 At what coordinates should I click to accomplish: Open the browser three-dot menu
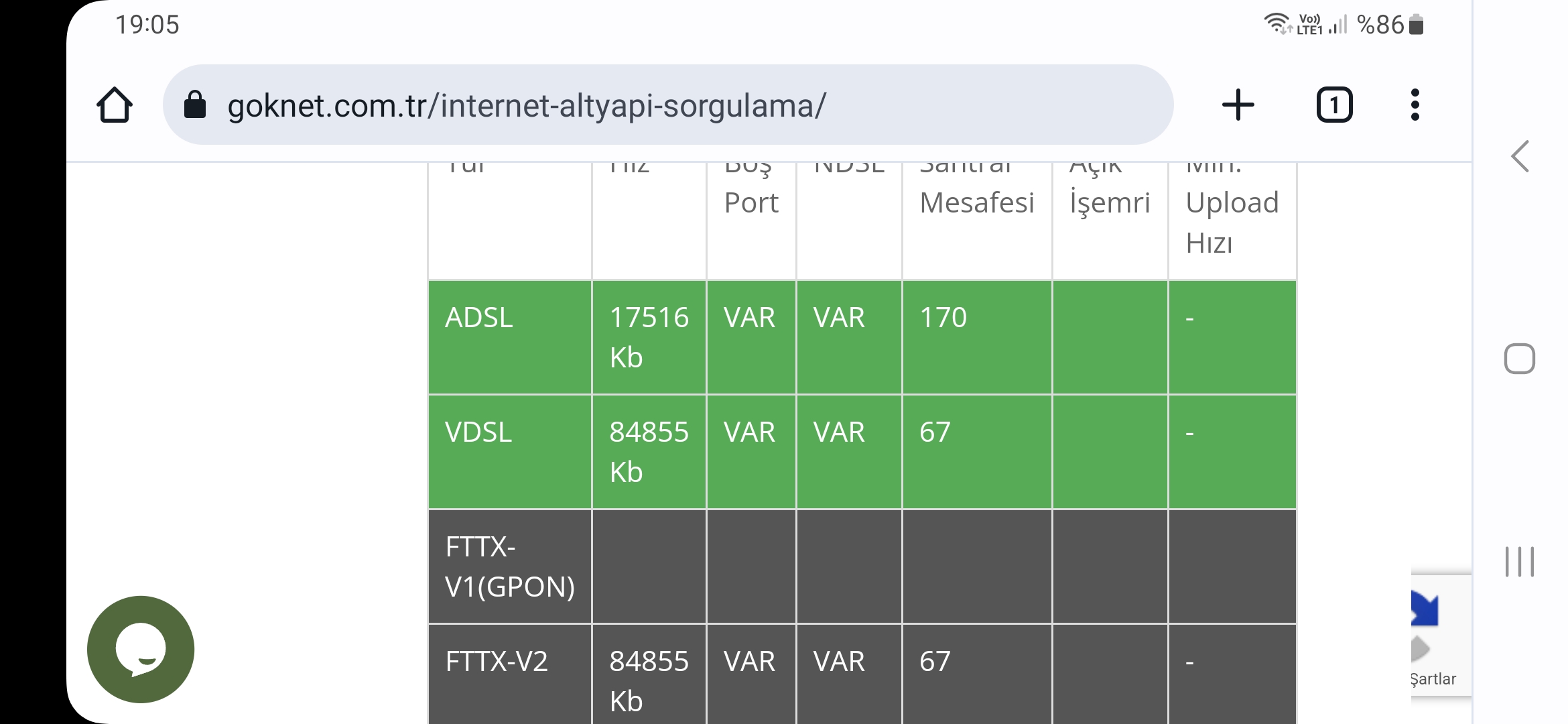coord(1415,105)
